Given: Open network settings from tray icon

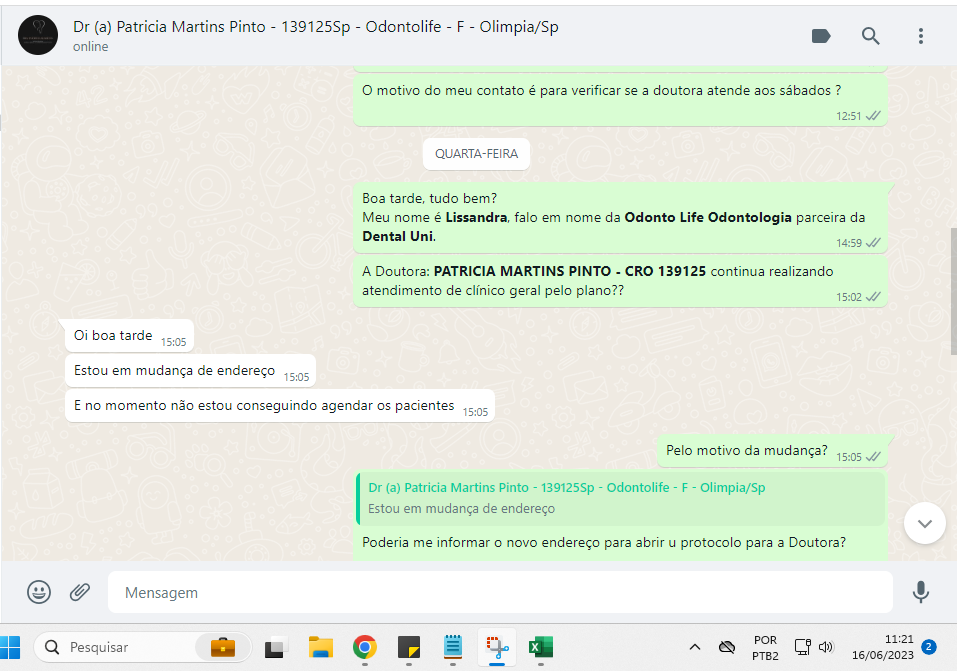Looking at the screenshot, I should coord(803,647).
